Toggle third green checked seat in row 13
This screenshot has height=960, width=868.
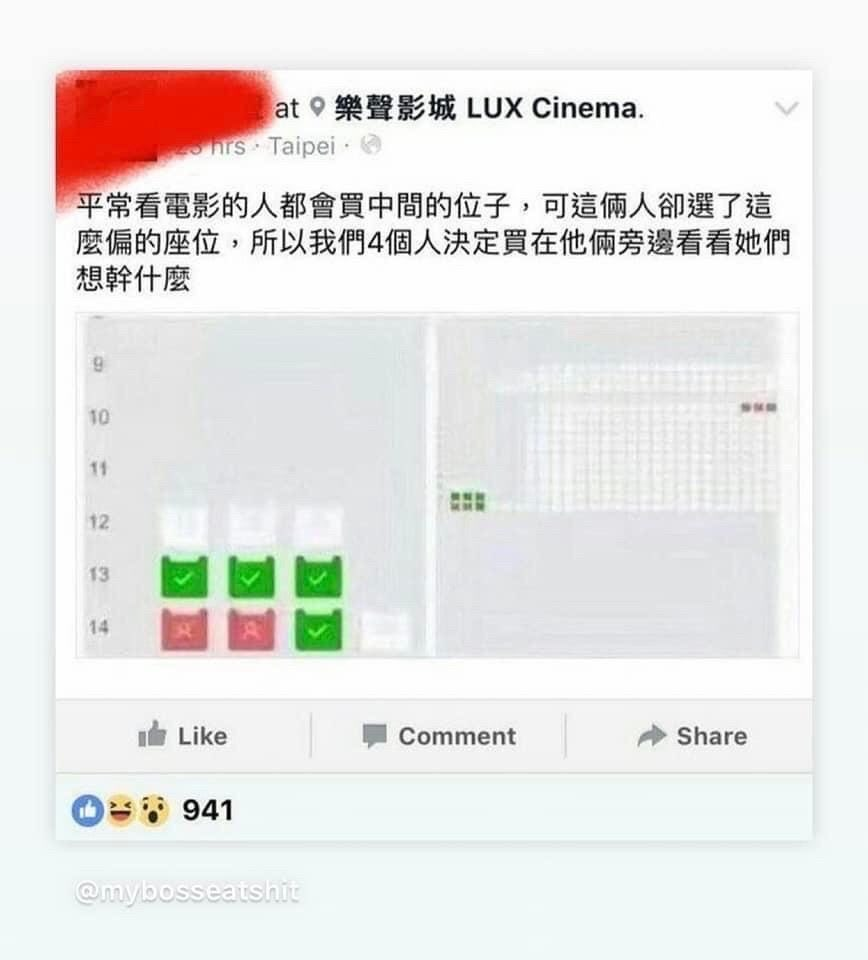[318, 577]
